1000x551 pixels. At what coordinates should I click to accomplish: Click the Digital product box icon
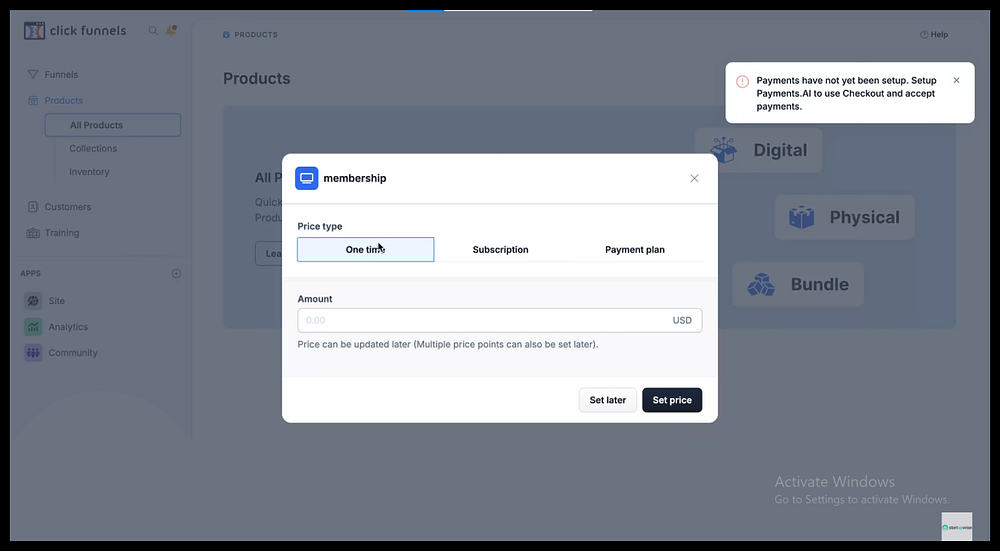[x=724, y=151]
